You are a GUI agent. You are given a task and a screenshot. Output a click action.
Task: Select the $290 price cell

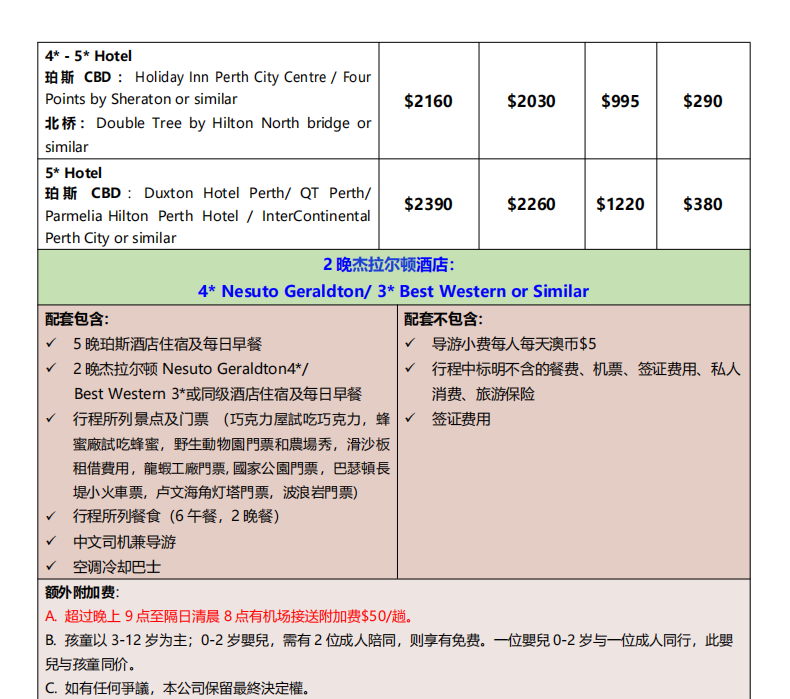(x=702, y=101)
